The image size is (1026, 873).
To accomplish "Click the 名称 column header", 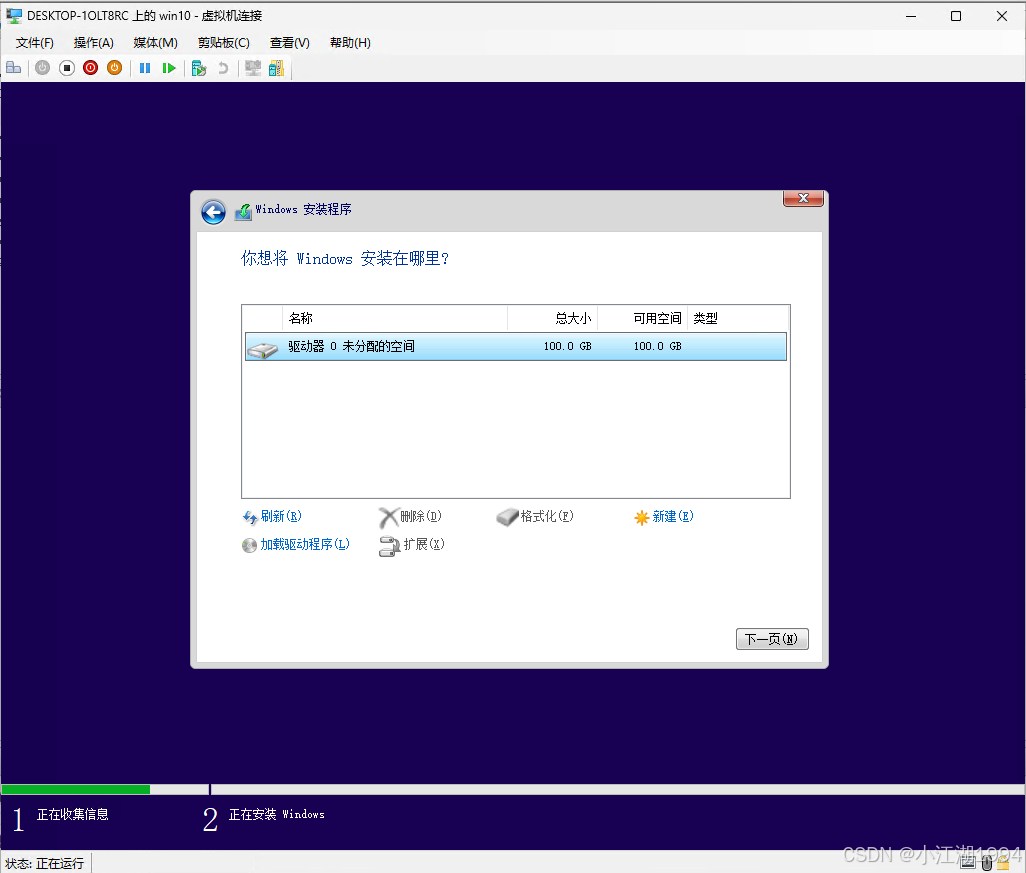I will click(x=395, y=319).
